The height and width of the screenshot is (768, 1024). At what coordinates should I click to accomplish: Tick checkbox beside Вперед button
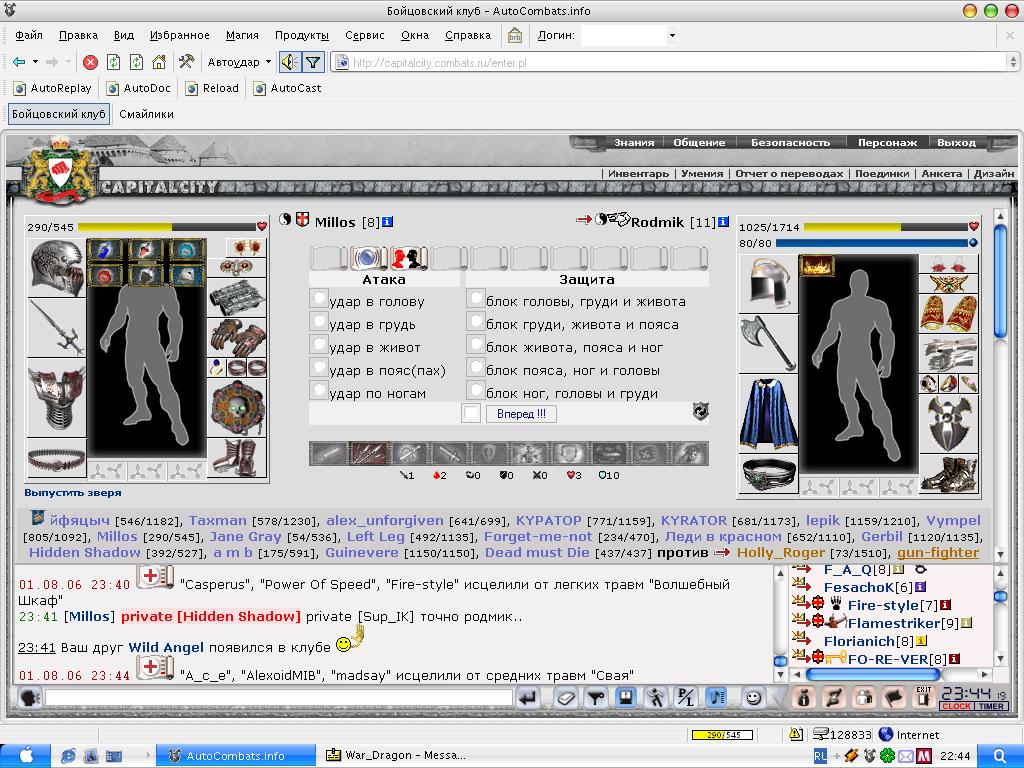click(x=471, y=413)
